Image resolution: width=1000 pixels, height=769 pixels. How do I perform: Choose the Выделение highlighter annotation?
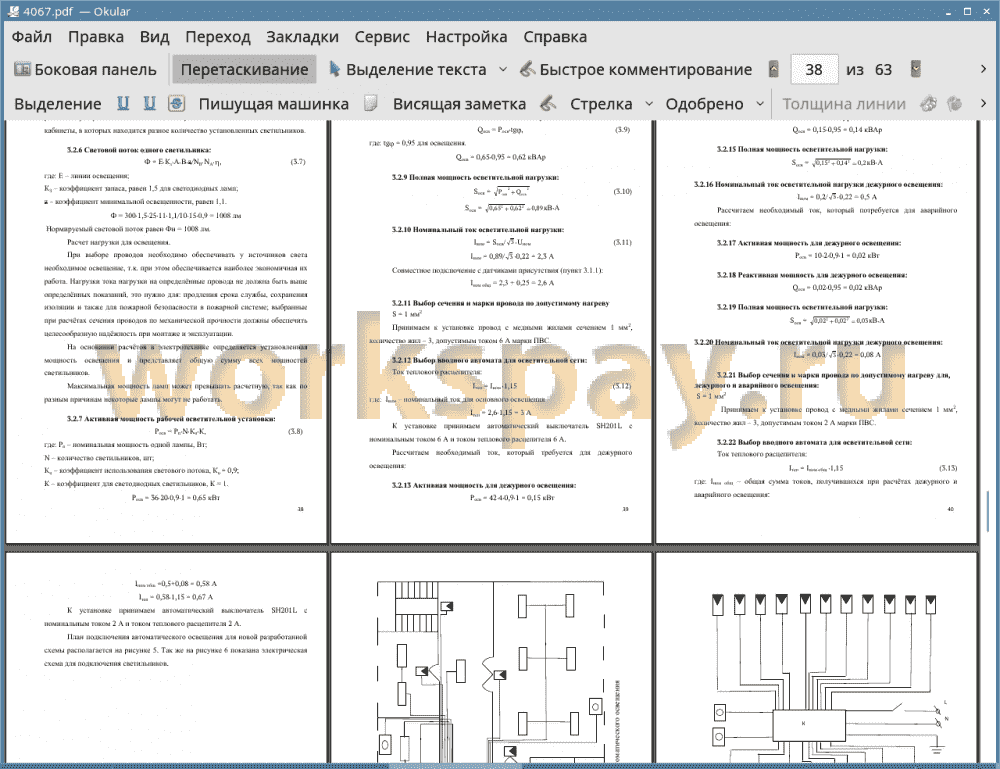[57, 104]
